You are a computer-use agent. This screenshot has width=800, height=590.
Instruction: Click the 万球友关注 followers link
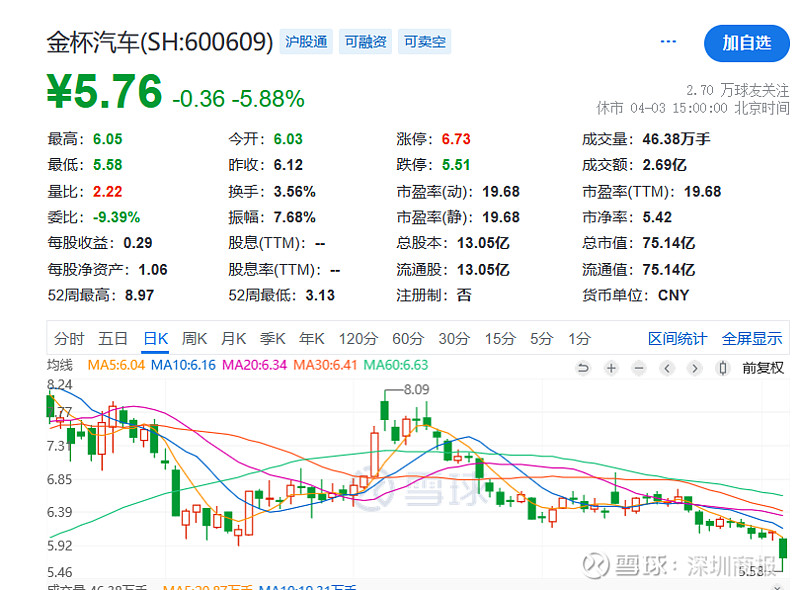point(757,89)
